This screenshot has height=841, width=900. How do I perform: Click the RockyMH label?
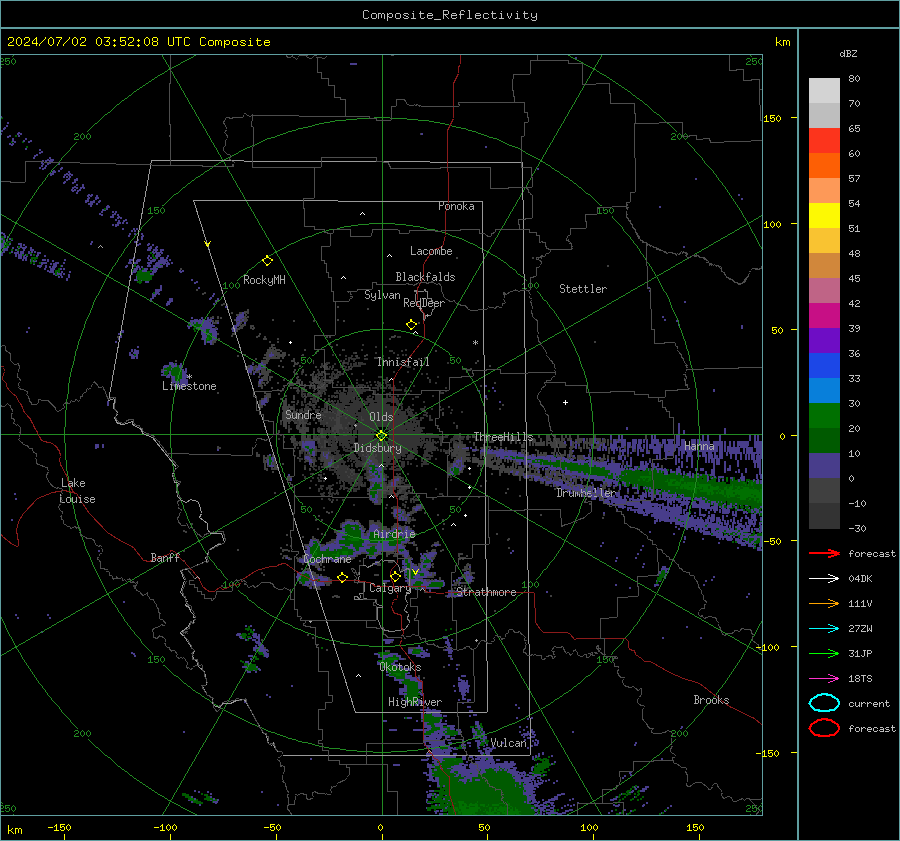264,280
